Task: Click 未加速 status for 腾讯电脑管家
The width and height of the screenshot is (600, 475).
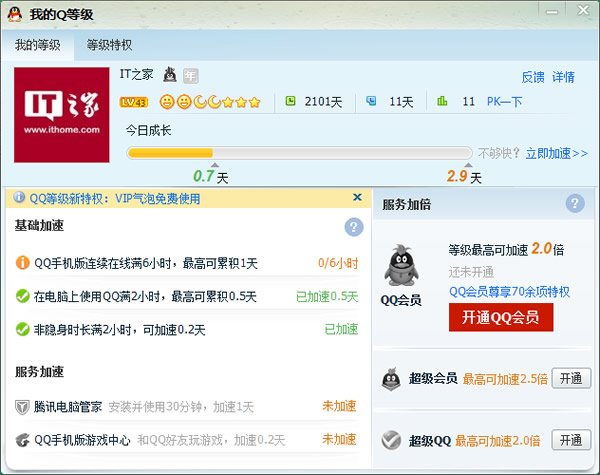Action: pyautogui.click(x=339, y=406)
